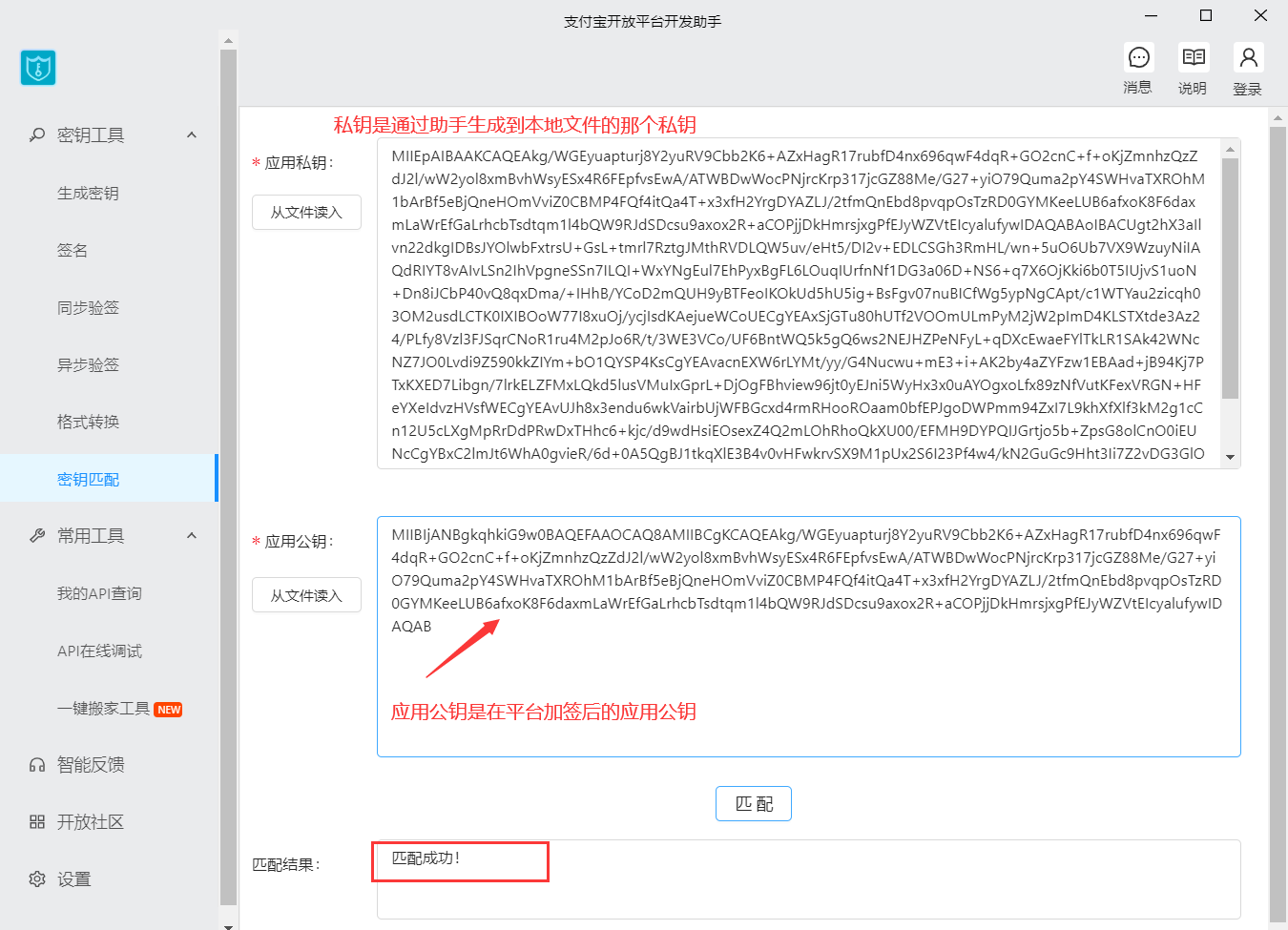
Task: Click the 匹配成功! result text
Action: [426, 858]
